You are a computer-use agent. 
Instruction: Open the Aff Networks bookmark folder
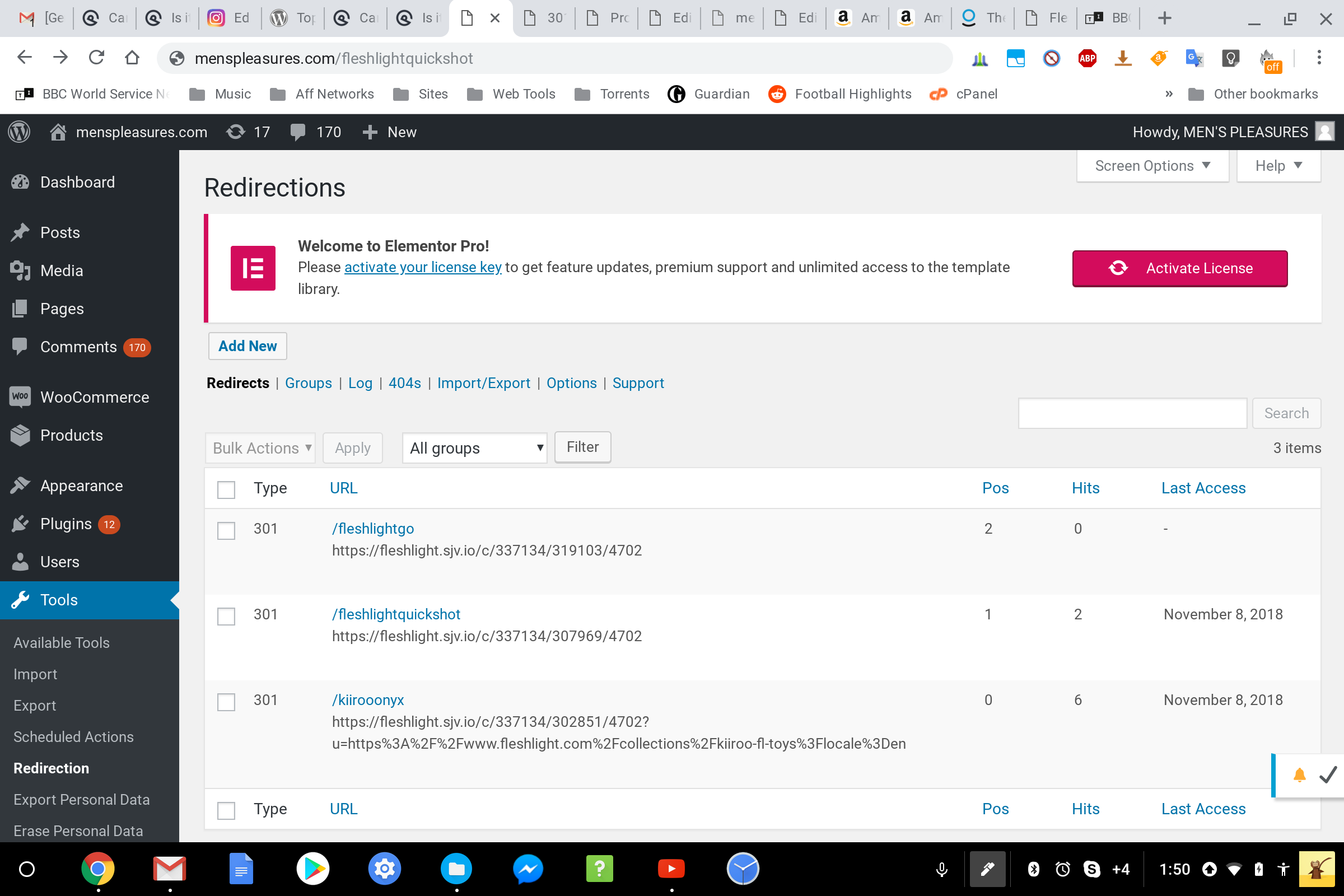point(321,94)
